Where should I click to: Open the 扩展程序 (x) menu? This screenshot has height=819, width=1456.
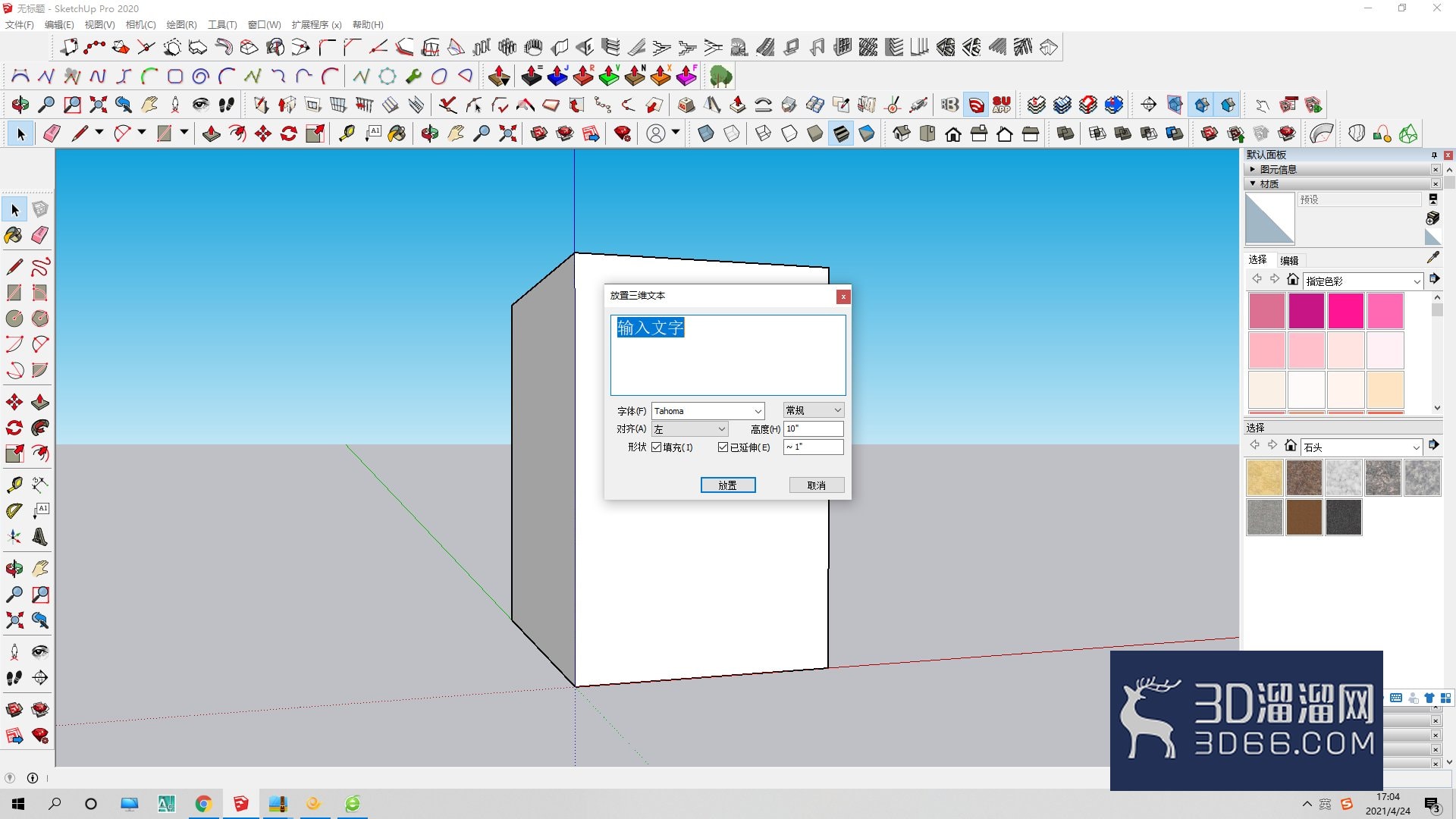(316, 24)
